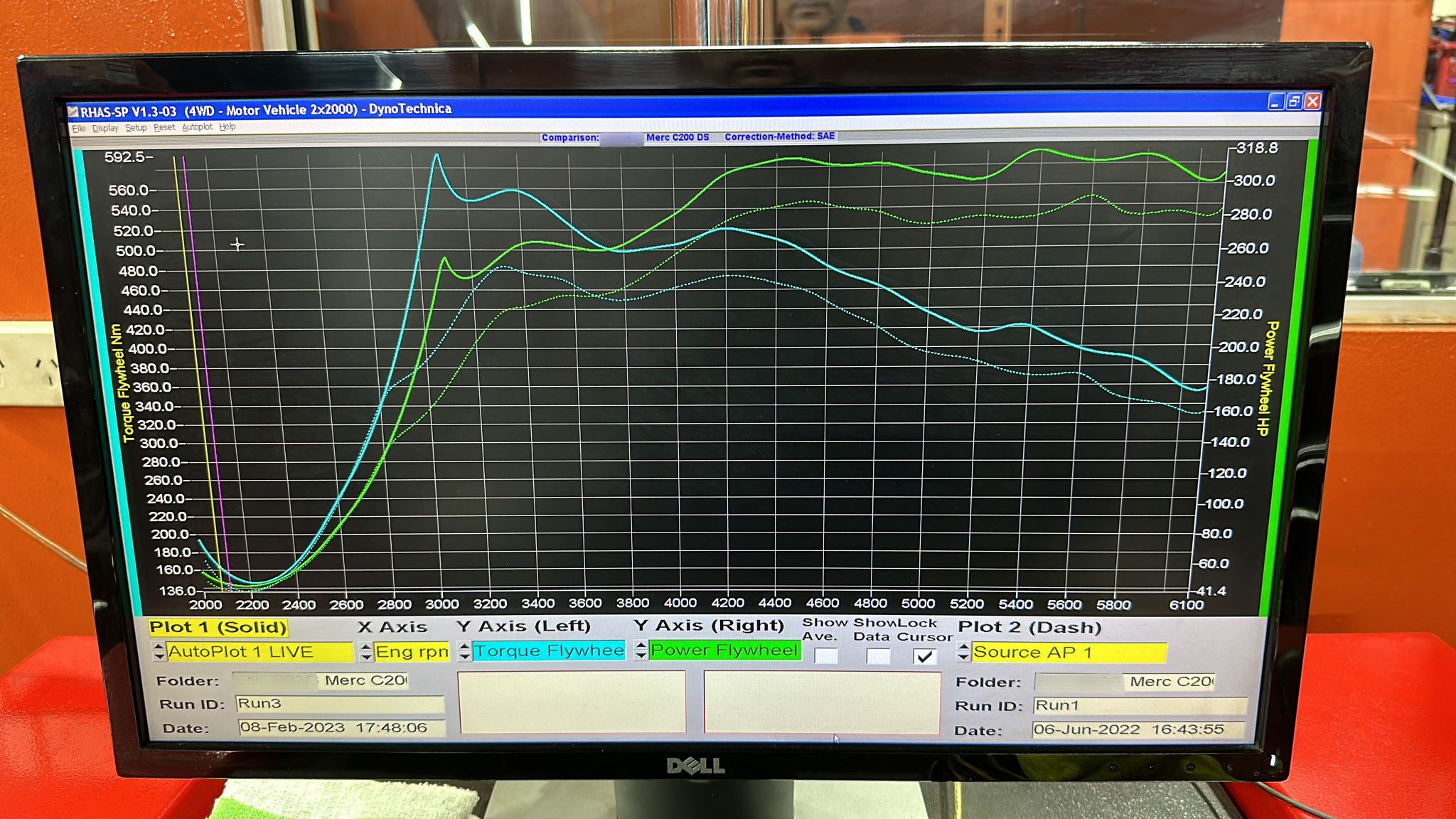Click the empty notes box under Y Axis (Right)
This screenshot has width=1456, height=819.
tap(822, 702)
